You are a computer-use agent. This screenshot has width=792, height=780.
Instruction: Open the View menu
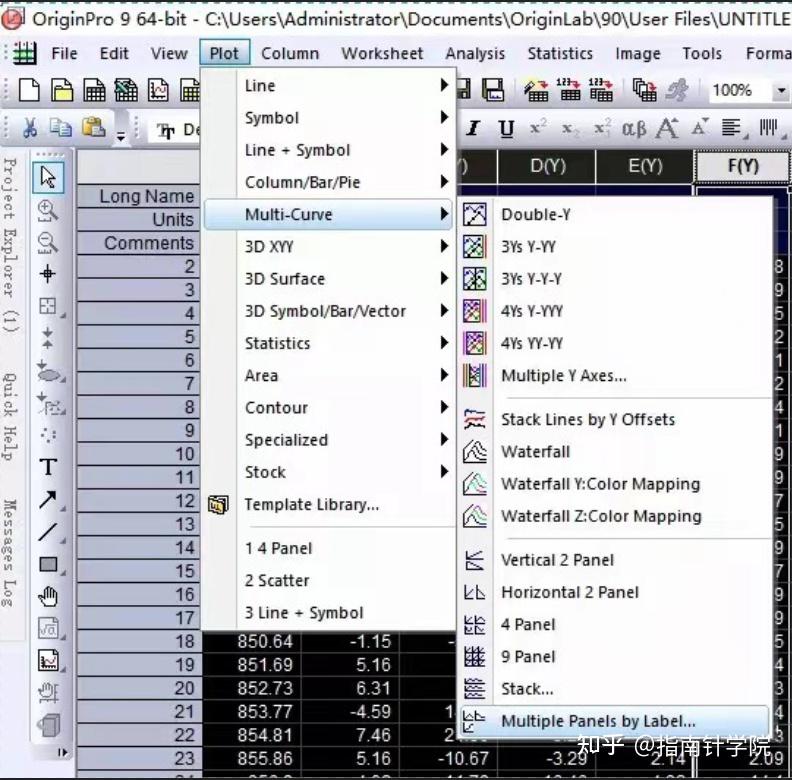point(169,53)
